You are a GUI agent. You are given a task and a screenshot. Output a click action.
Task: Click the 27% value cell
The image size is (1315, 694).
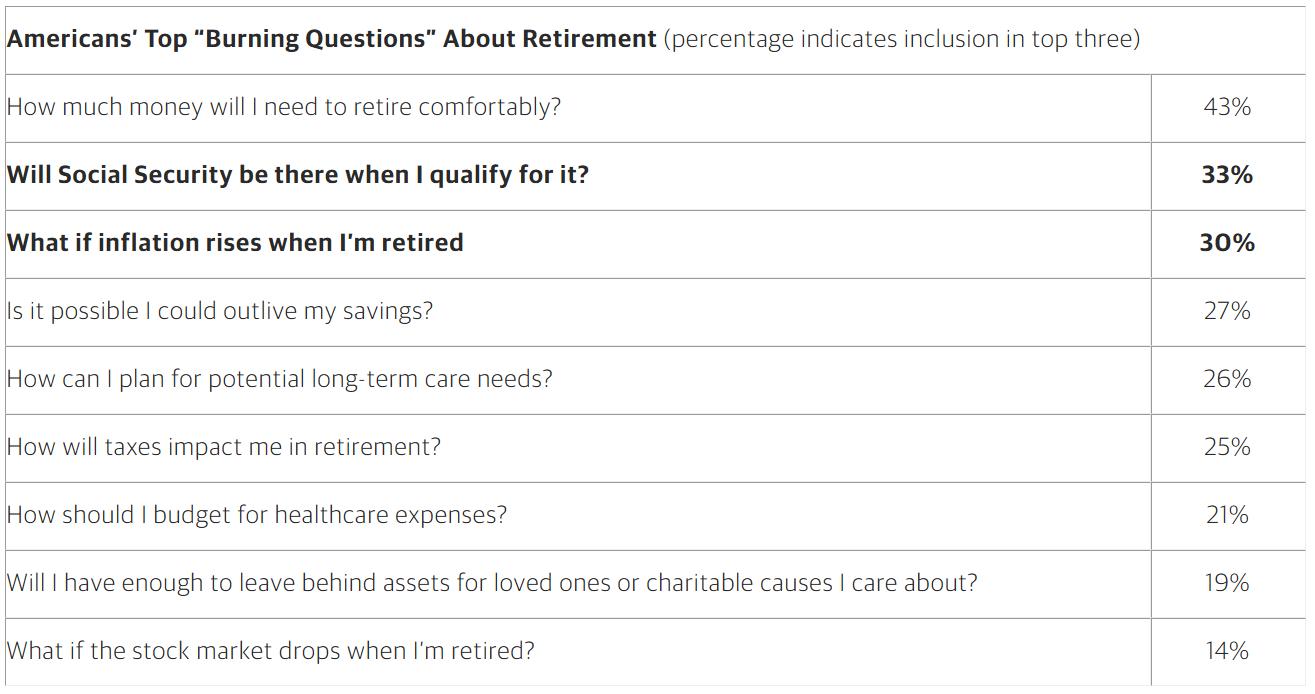[x=1227, y=311]
